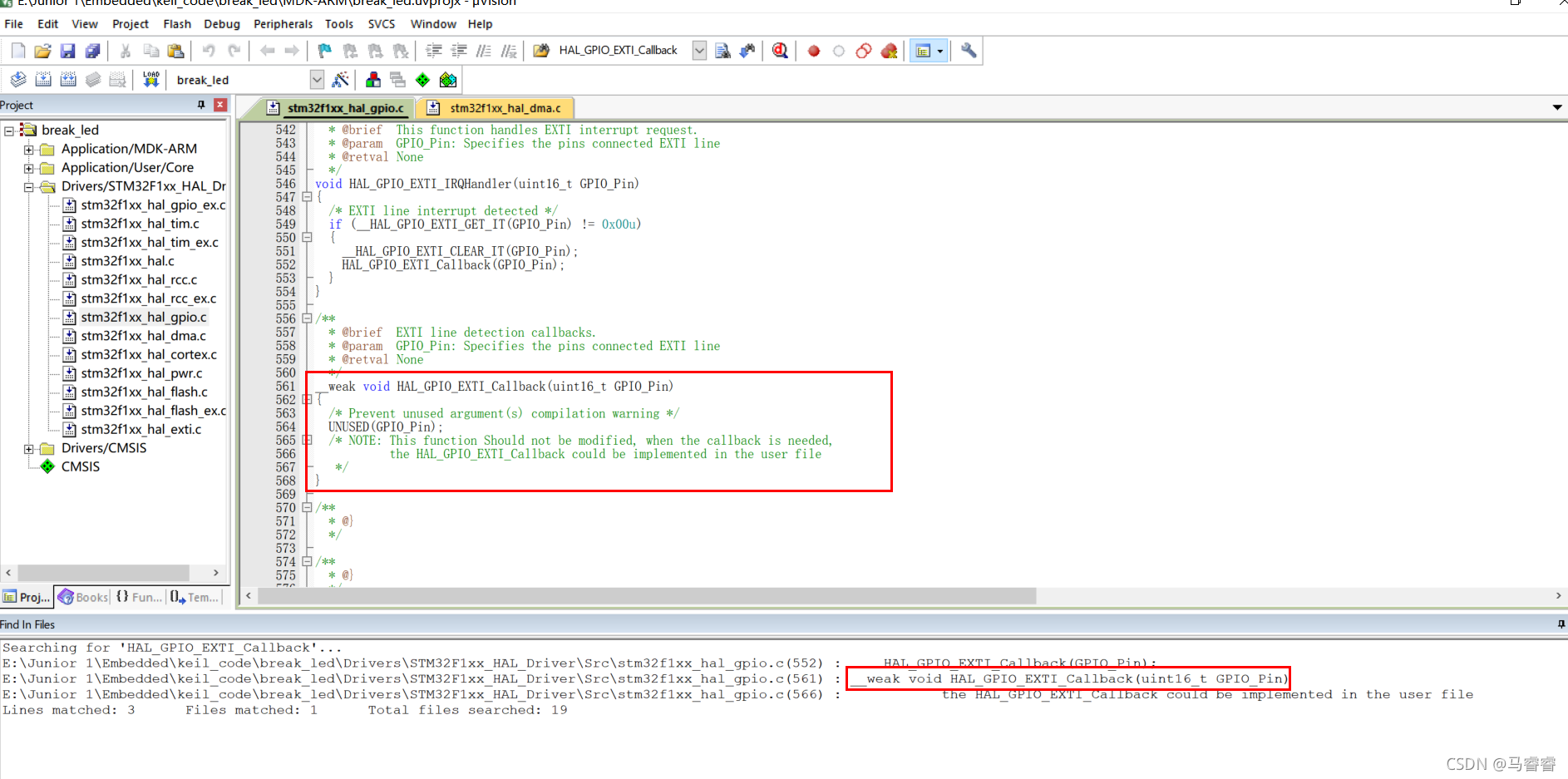
Task: Select stm32f1xx_hal_rcc.c in project tree
Action: pos(139,280)
